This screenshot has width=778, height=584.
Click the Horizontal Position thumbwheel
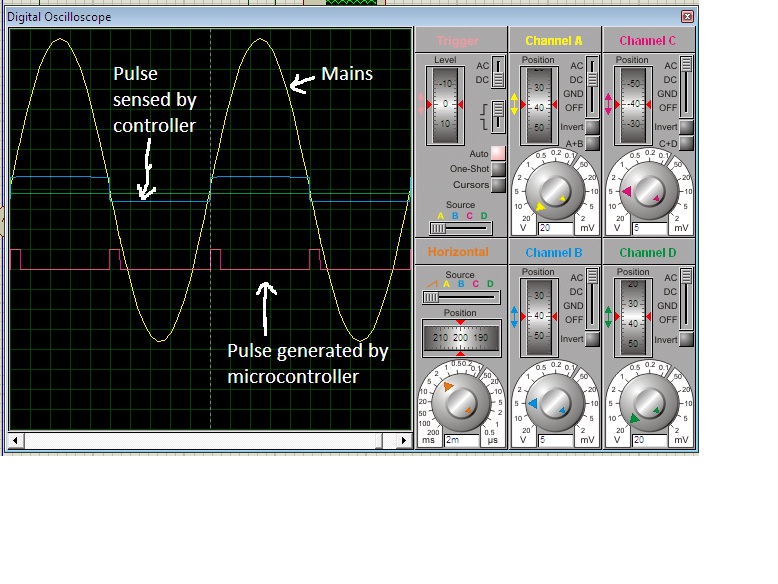461,337
